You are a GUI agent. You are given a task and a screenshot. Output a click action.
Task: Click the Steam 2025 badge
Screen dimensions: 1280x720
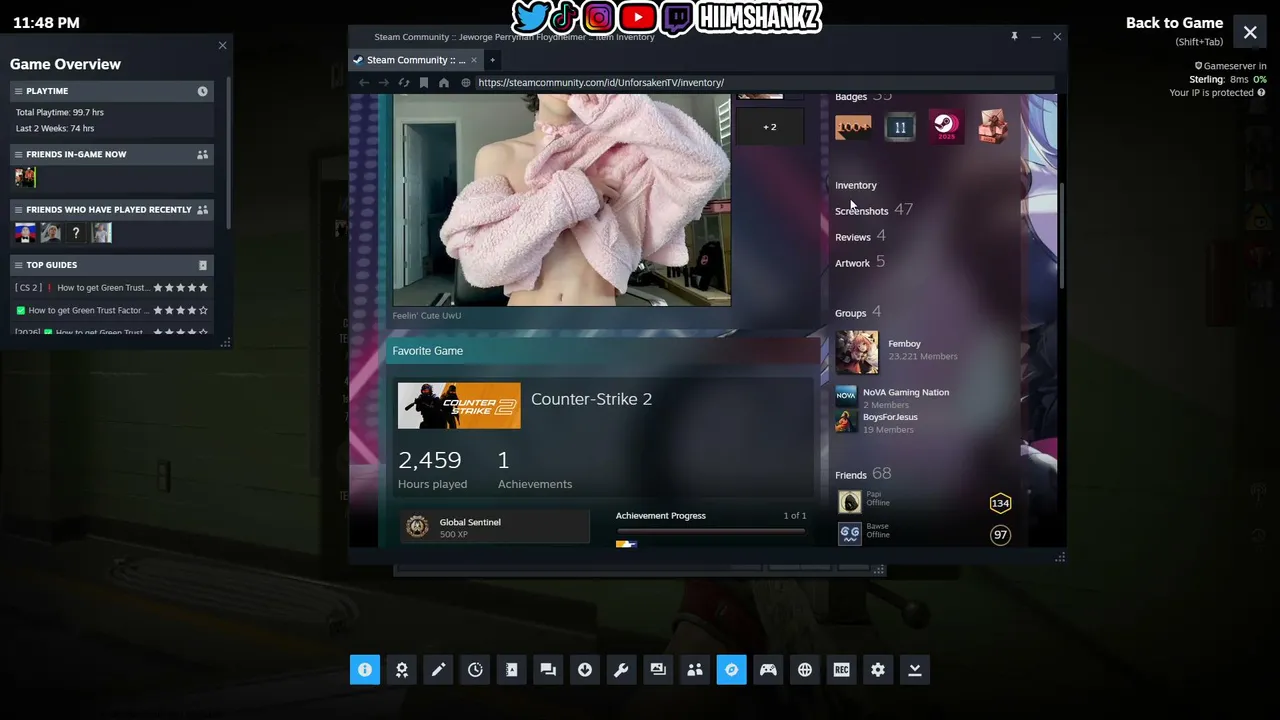click(x=946, y=127)
